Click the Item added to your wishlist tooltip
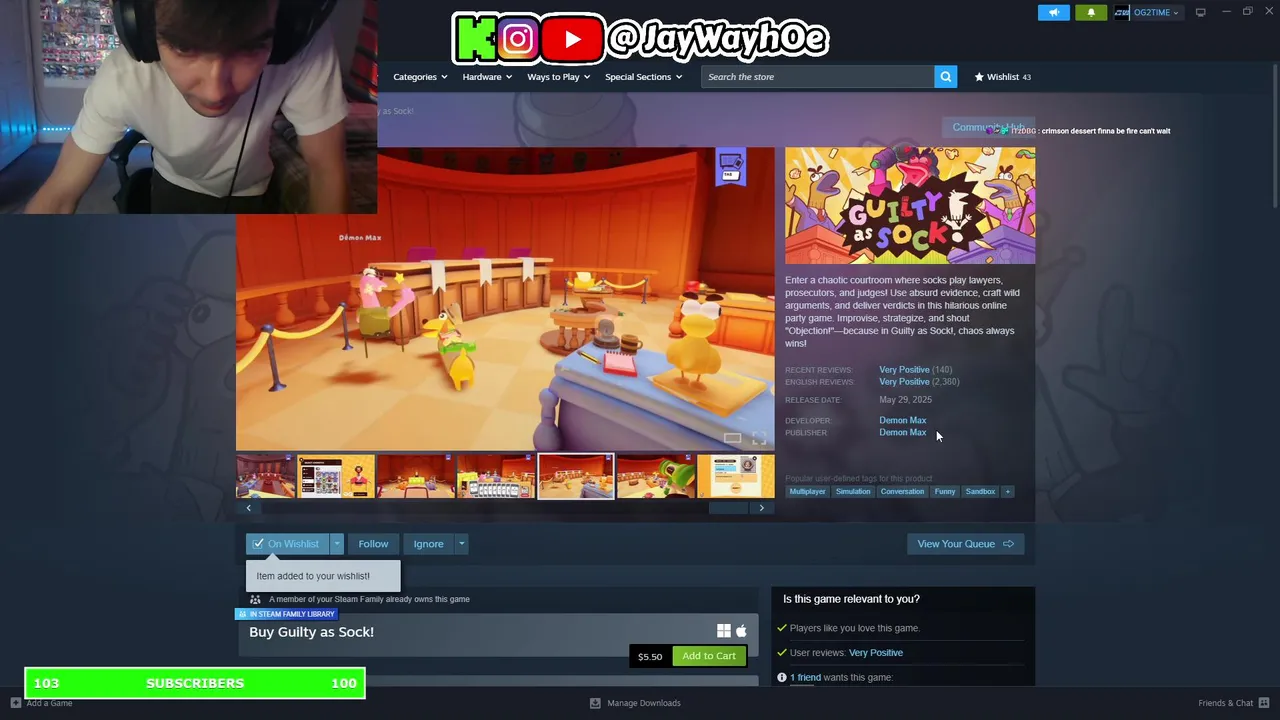The height and width of the screenshot is (720, 1280). (x=323, y=576)
